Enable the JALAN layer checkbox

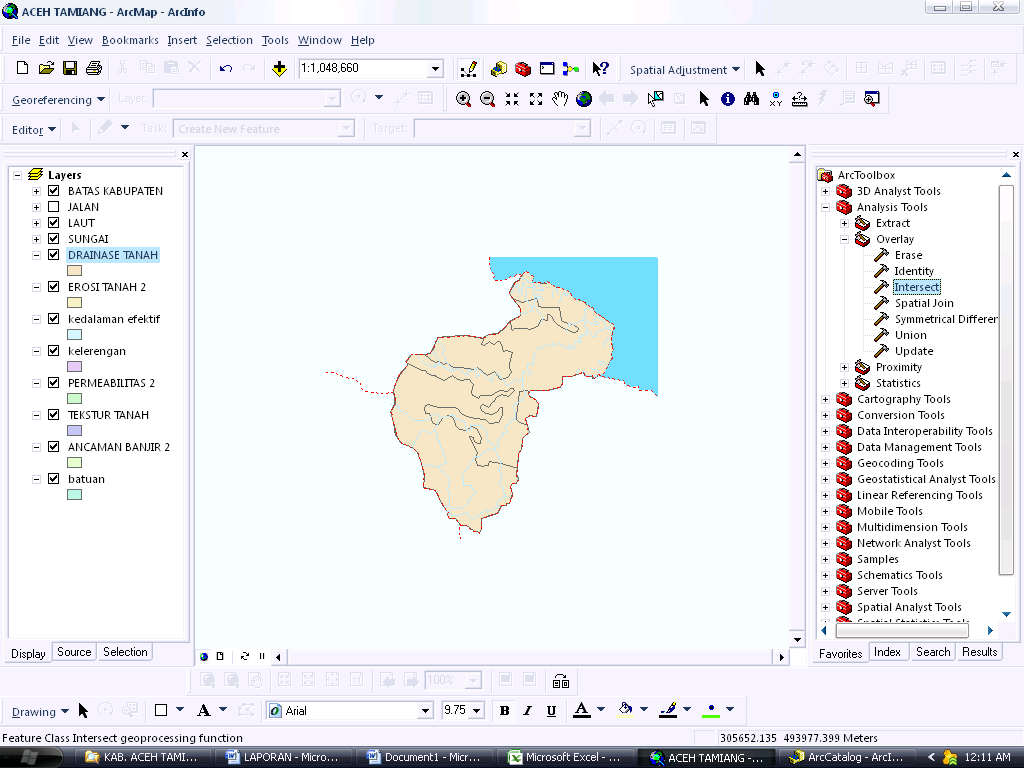coord(54,207)
